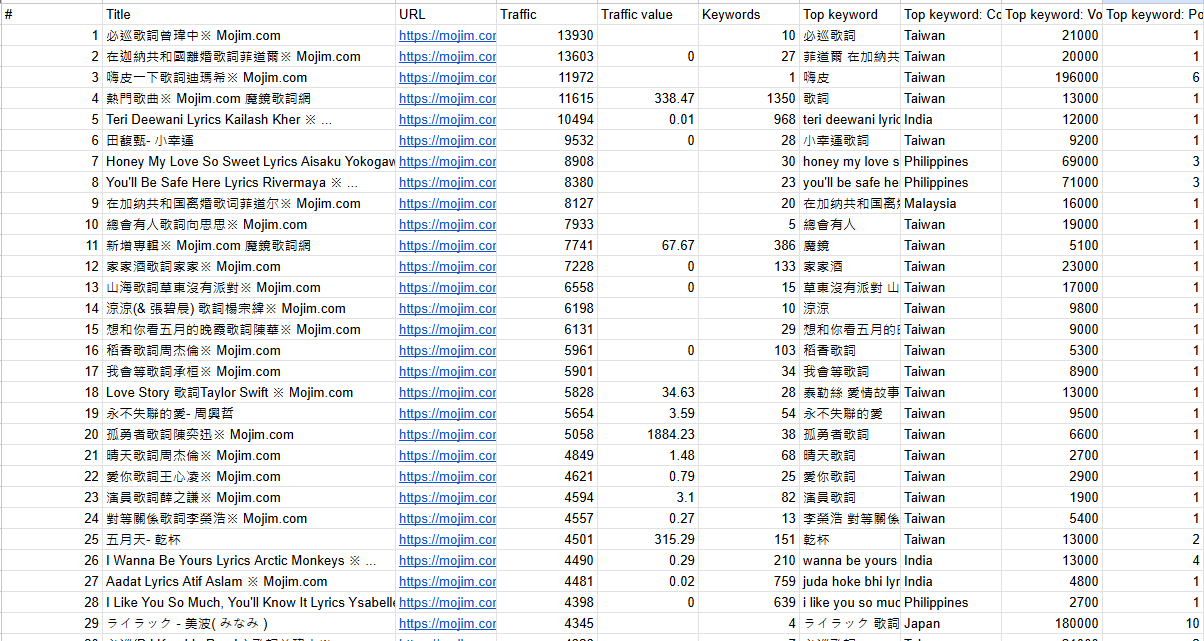This screenshot has height=641, width=1204.
Task: Open the mojim link for Honey My Love row
Action: pos(447,161)
